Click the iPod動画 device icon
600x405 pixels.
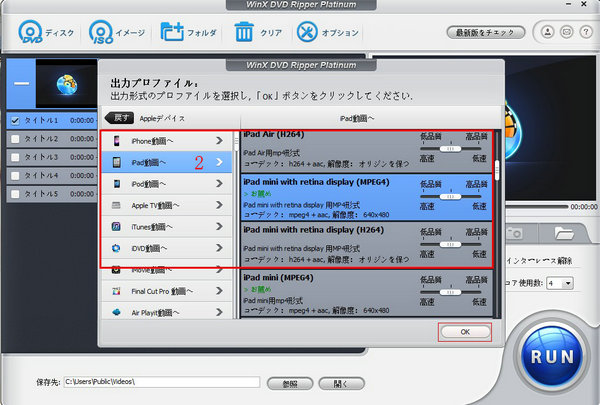click(x=116, y=184)
